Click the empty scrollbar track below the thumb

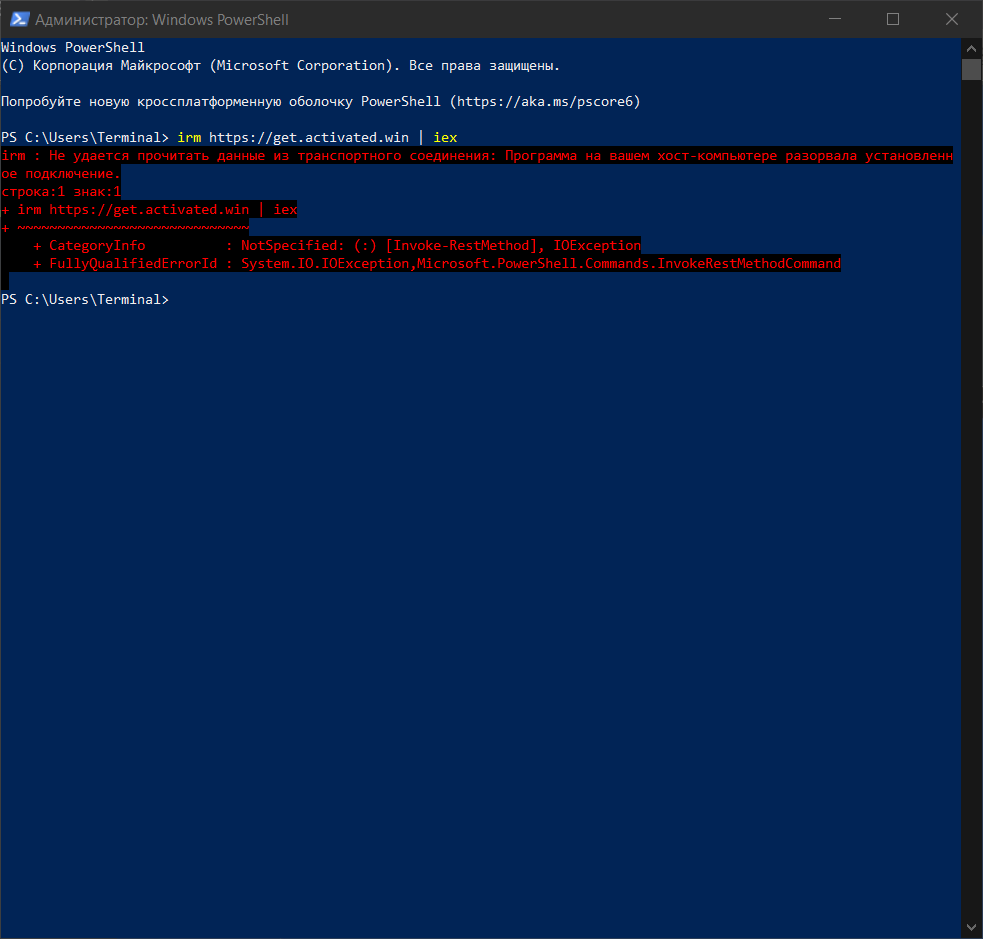point(971,500)
